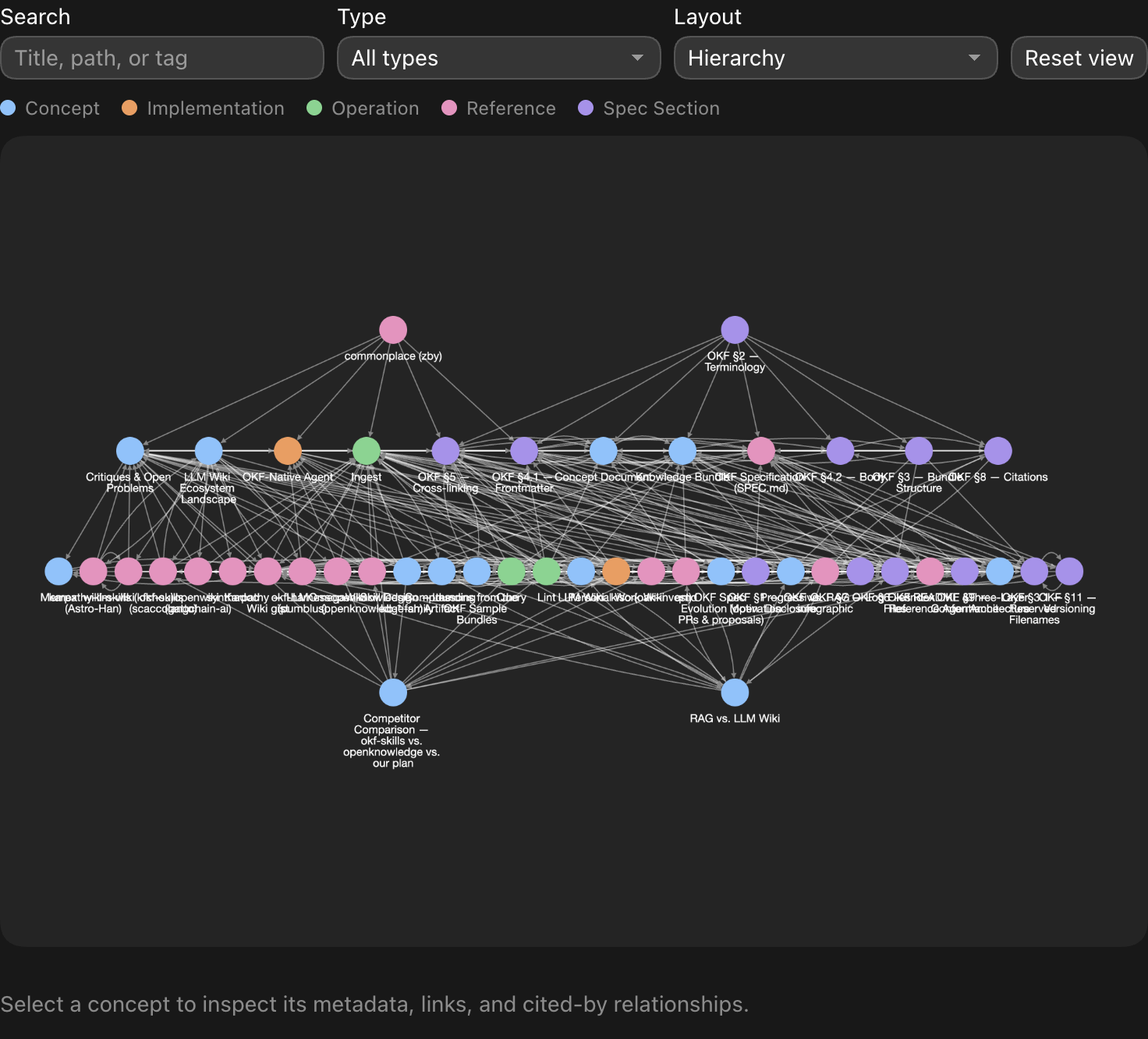Select the LLM Wiki Ecosystem Landscape node
1148x1039 pixels.
click(208, 451)
